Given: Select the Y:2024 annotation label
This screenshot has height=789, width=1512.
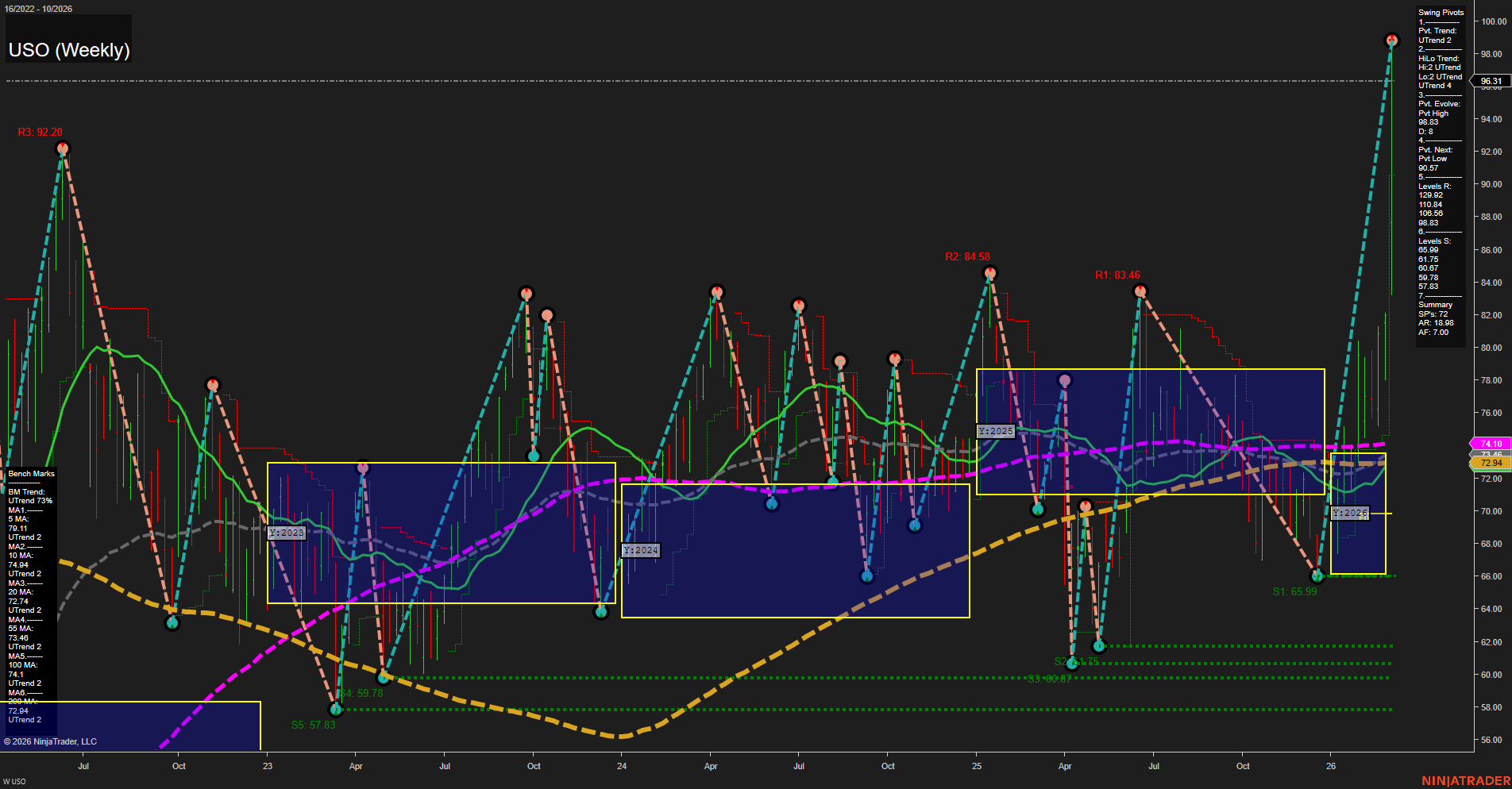Looking at the screenshot, I should (x=641, y=549).
